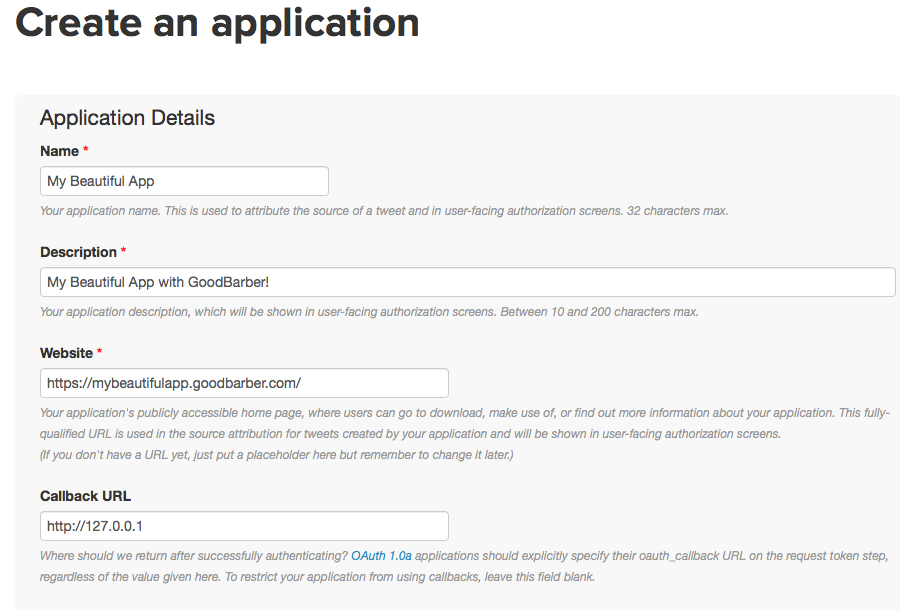Select the Website URL input box
This screenshot has width=900, height=610.
click(244, 383)
